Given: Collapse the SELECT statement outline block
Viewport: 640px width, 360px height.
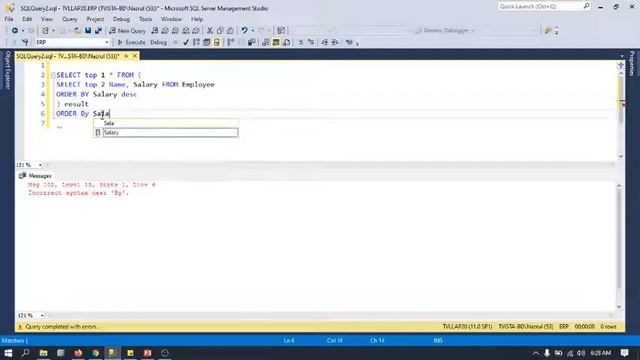Looking at the screenshot, I should pyautogui.click(x=53, y=75).
